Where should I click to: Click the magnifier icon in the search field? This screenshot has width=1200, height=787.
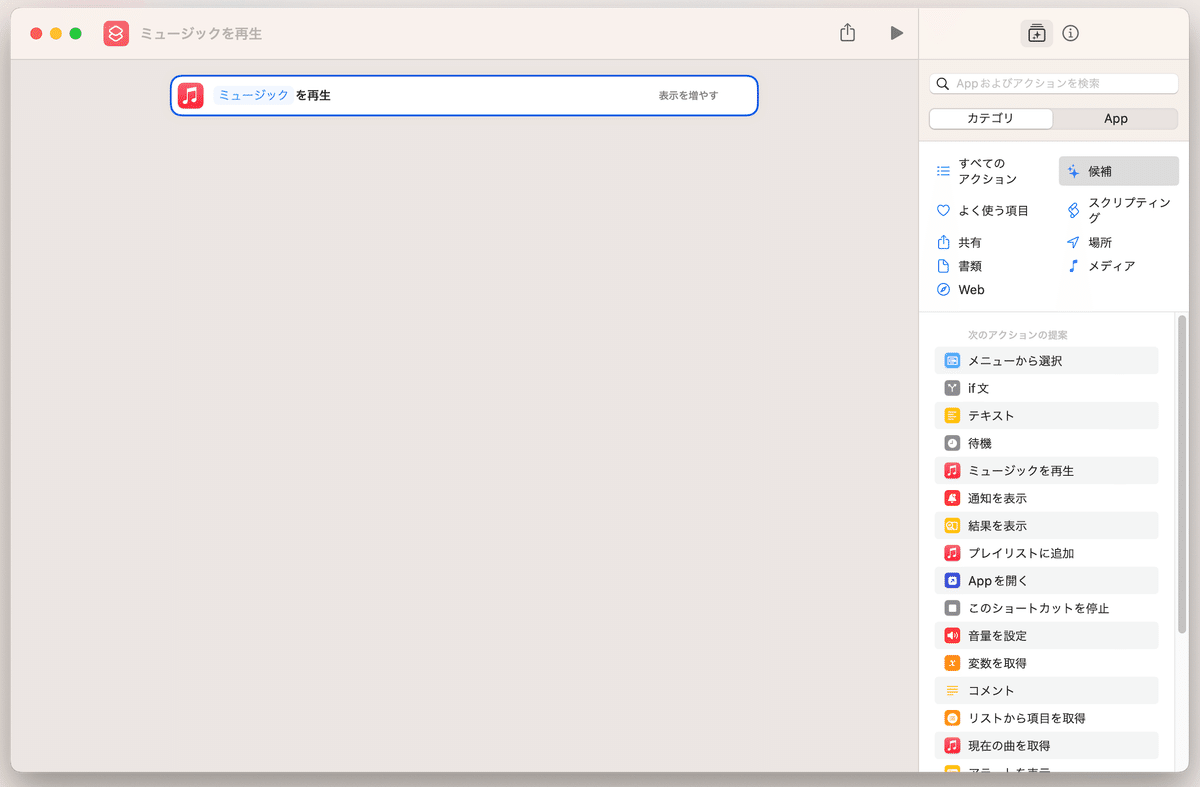943,84
